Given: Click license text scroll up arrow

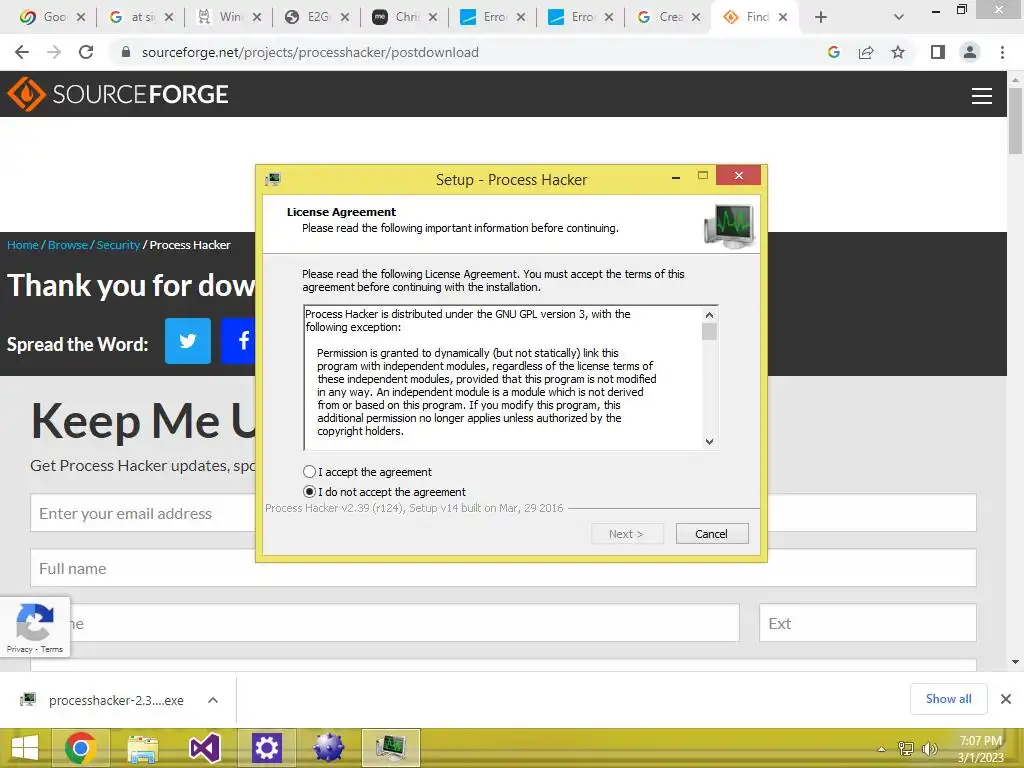Looking at the screenshot, I should (x=709, y=315).
